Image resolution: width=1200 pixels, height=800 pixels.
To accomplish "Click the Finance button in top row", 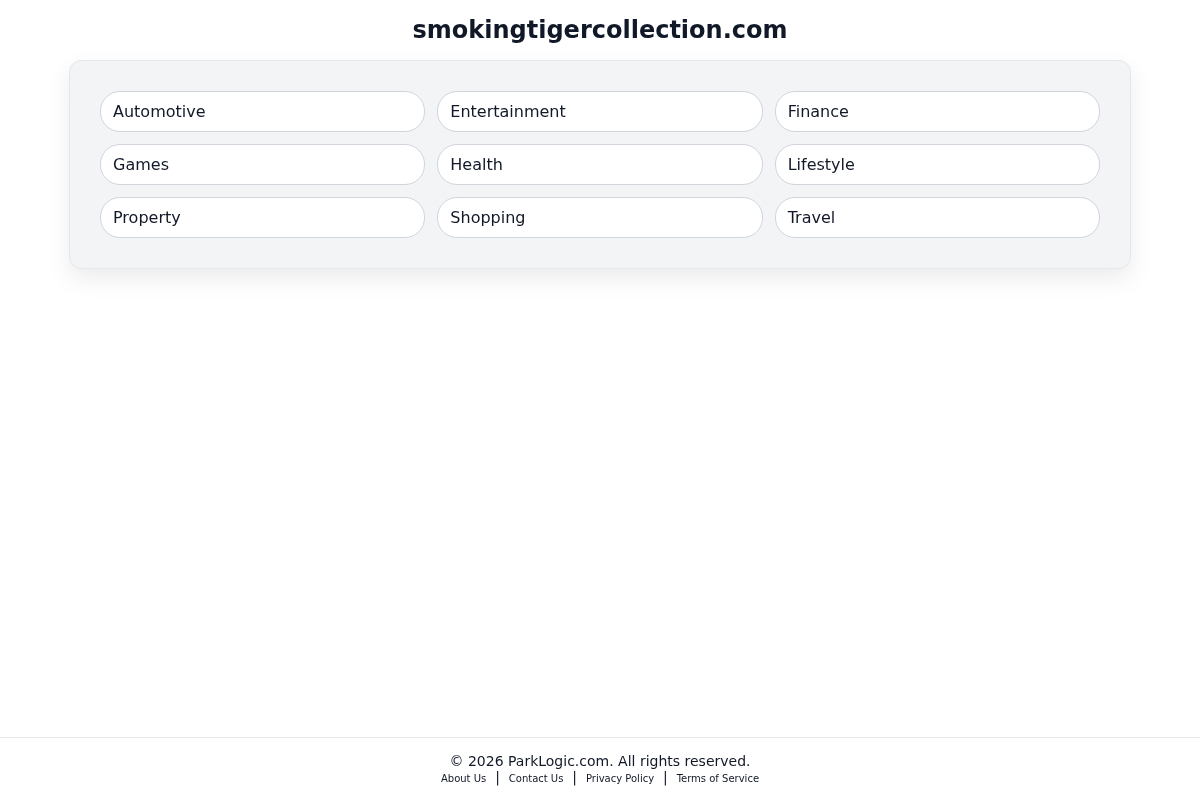I will pos(937,111).
